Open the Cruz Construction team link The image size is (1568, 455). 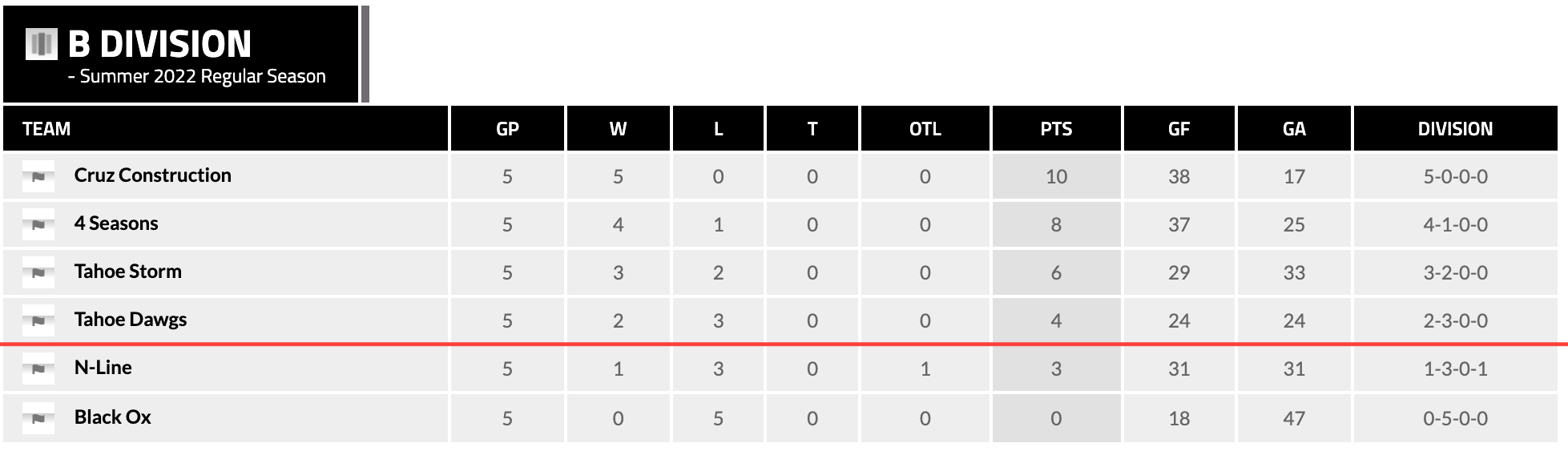(152, 175)
